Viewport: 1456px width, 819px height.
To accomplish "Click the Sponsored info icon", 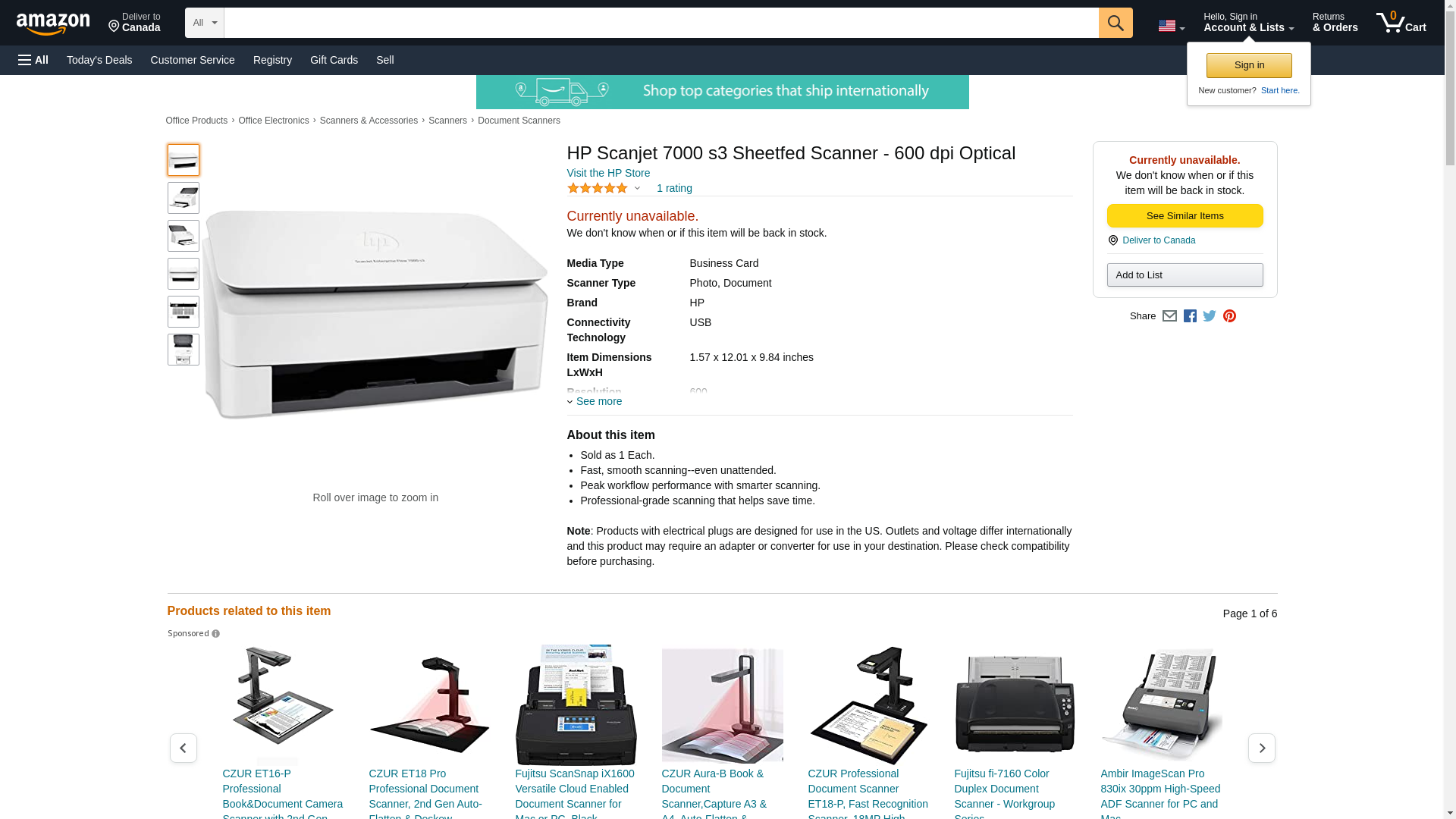I will coord(216,634).
